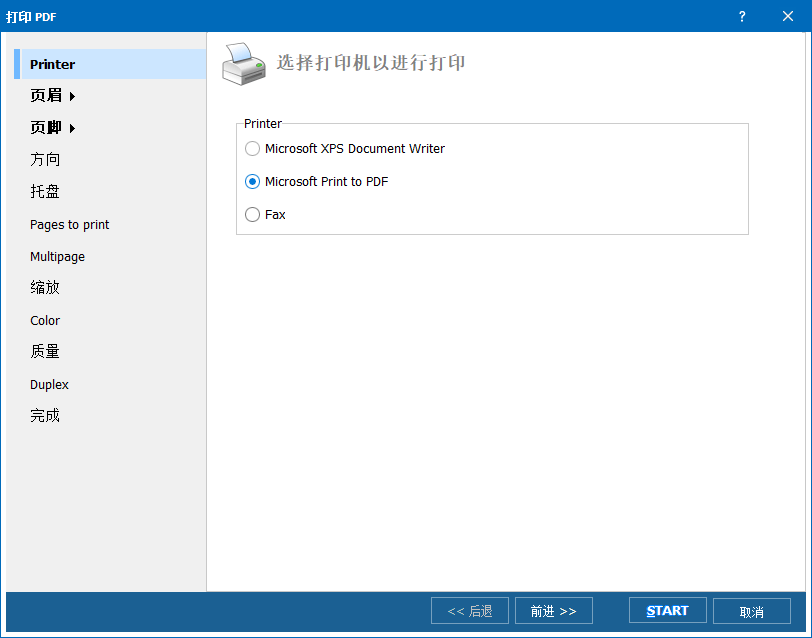Open the 缩放 scaling options
The height and width of the screenshot is (638, 812).
tap(45, 287)
